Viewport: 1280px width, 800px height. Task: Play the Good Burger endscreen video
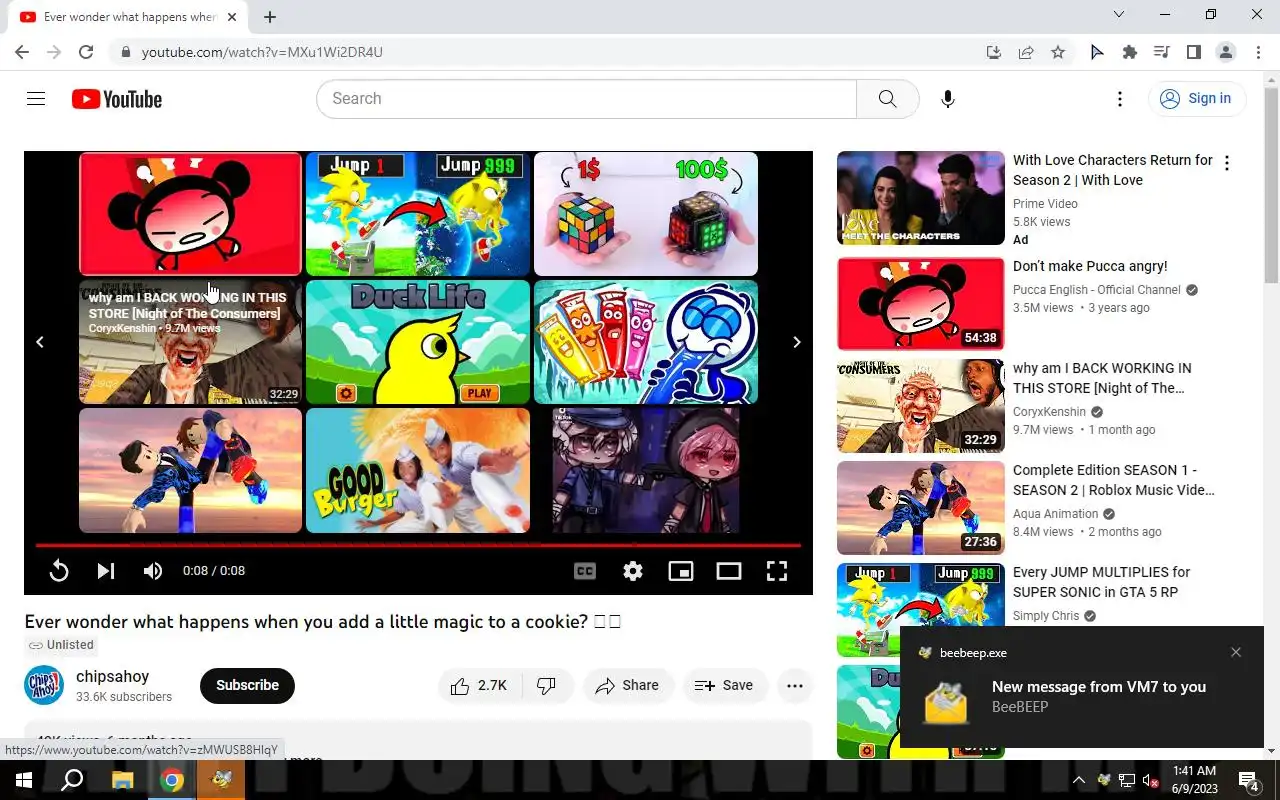click(x=418, y=470)
